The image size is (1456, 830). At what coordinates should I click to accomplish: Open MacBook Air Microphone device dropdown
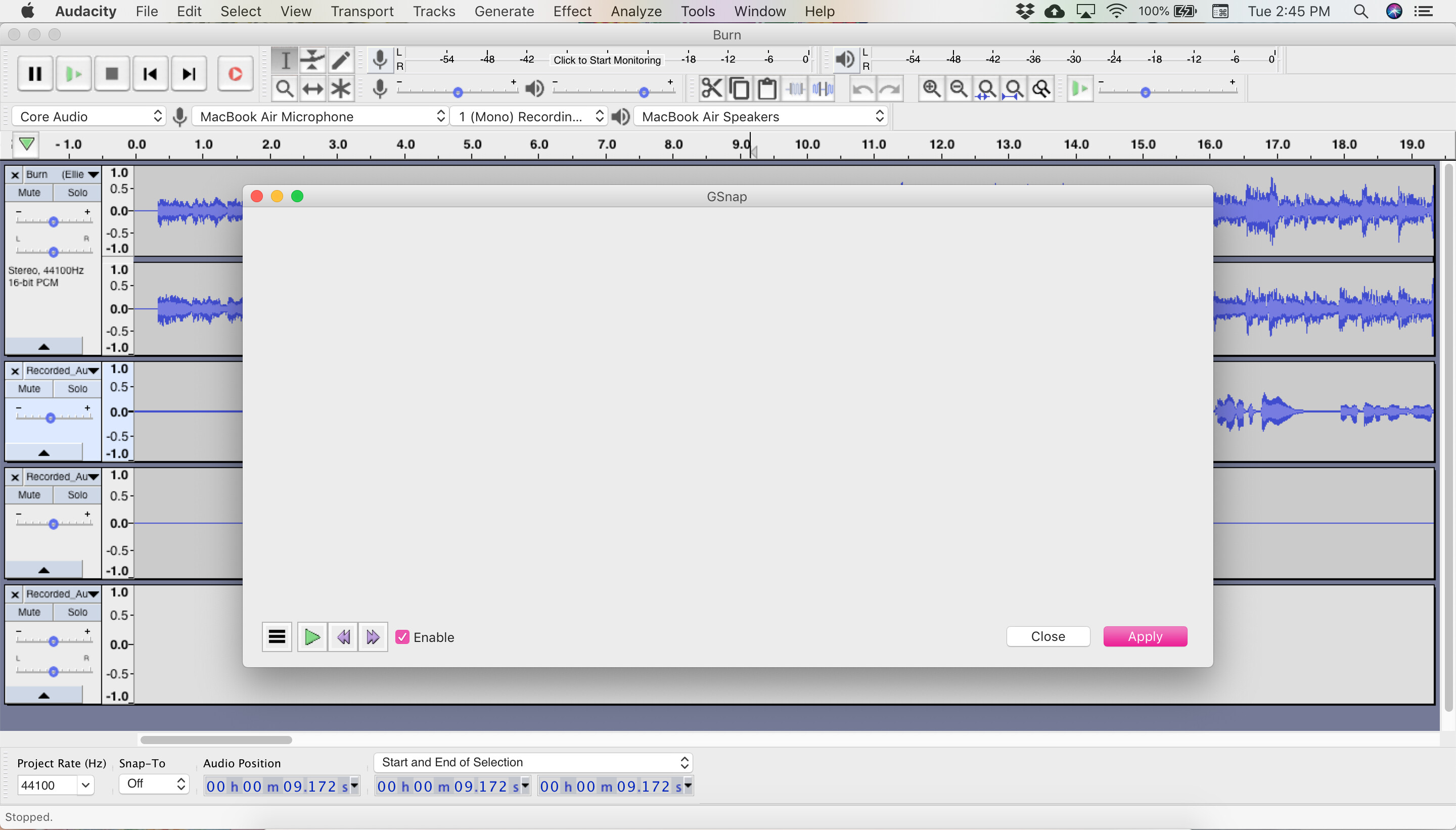pos(320,116)
